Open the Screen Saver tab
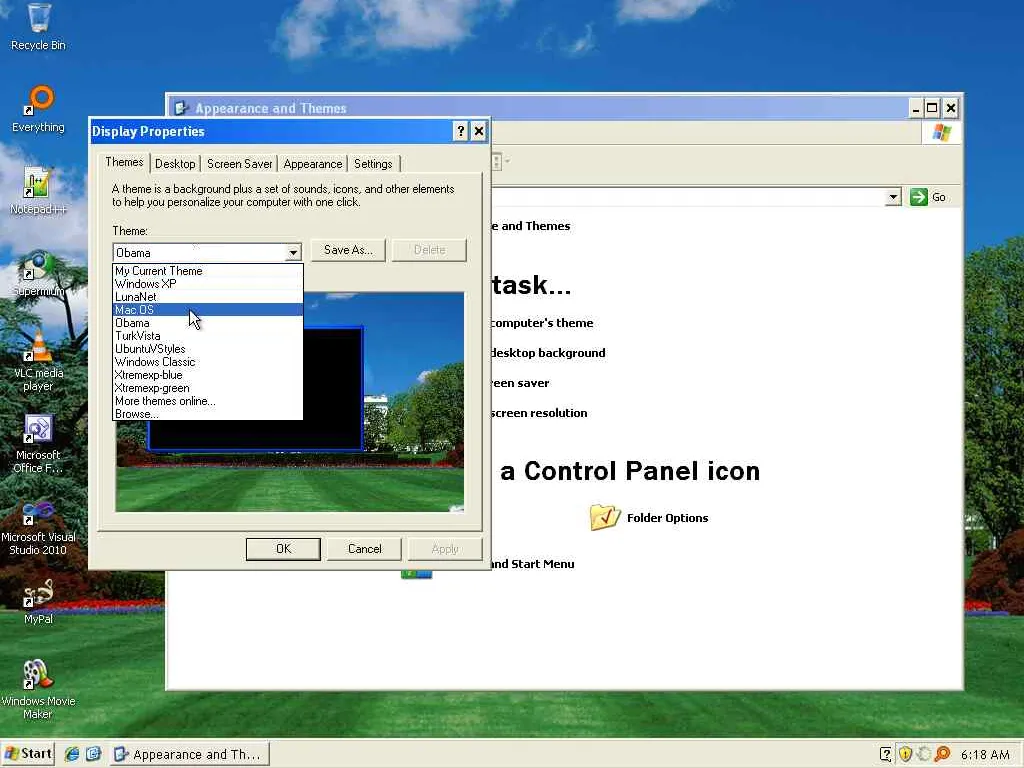This screenshot has width=1024, height=768. pyautogui.click(x=240, y=164)
